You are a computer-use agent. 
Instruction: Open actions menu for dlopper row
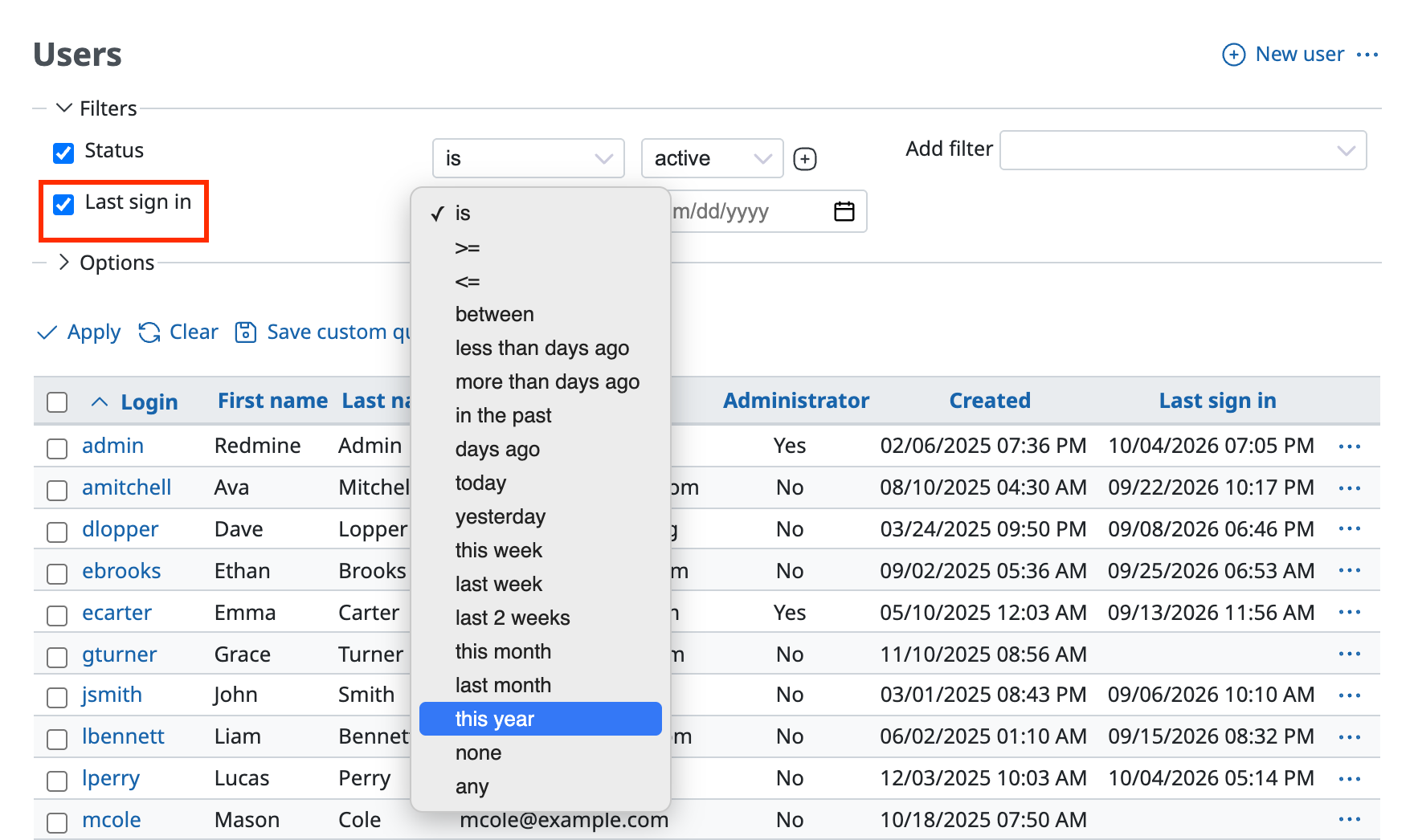point(1350,529)
